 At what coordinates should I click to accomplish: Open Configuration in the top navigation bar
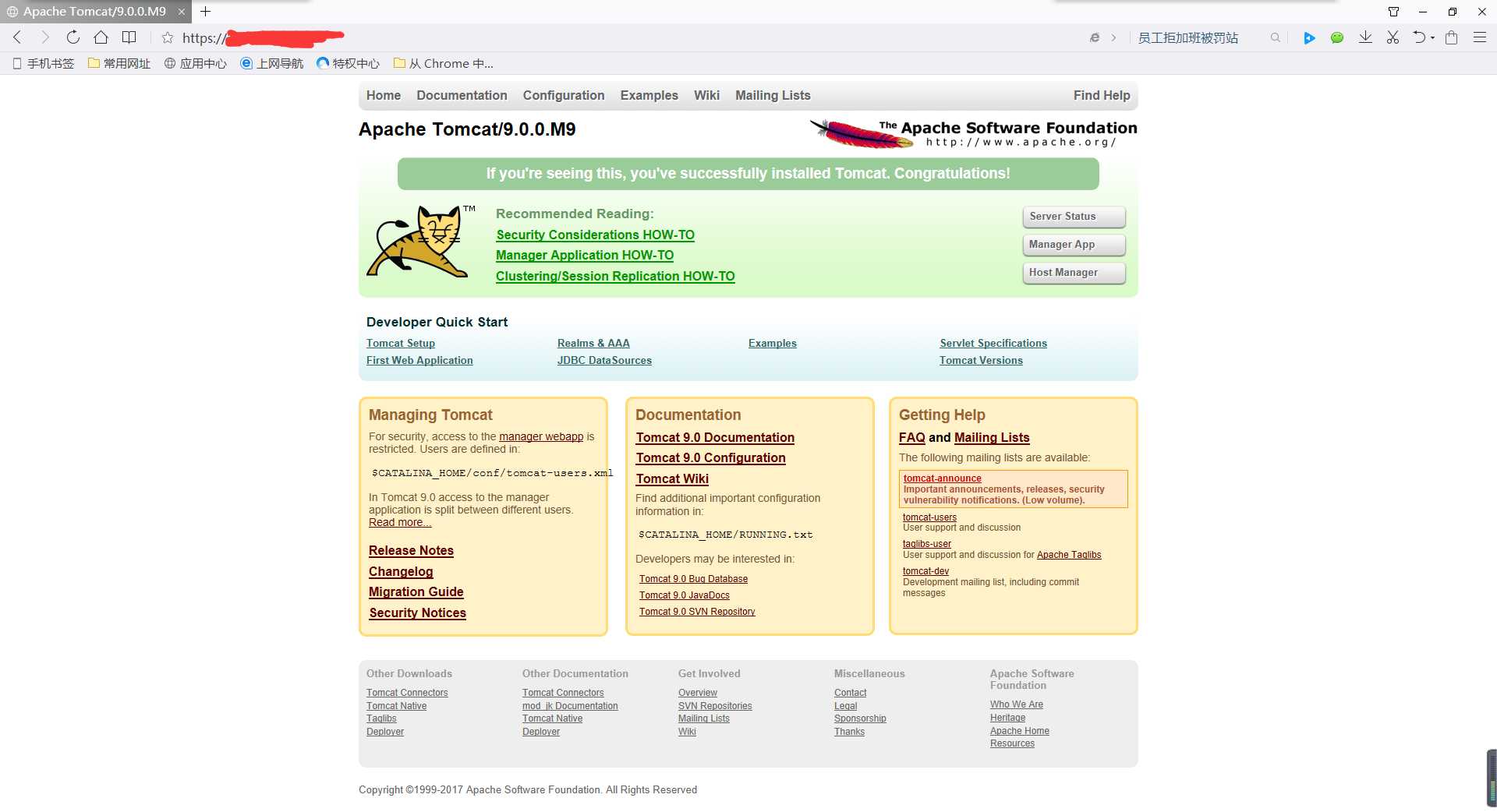point(564,95)
